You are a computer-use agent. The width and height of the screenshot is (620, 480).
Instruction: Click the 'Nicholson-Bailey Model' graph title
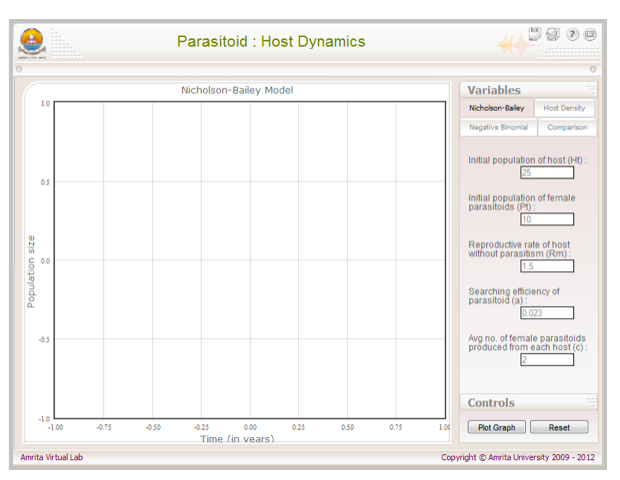point(237,90)
